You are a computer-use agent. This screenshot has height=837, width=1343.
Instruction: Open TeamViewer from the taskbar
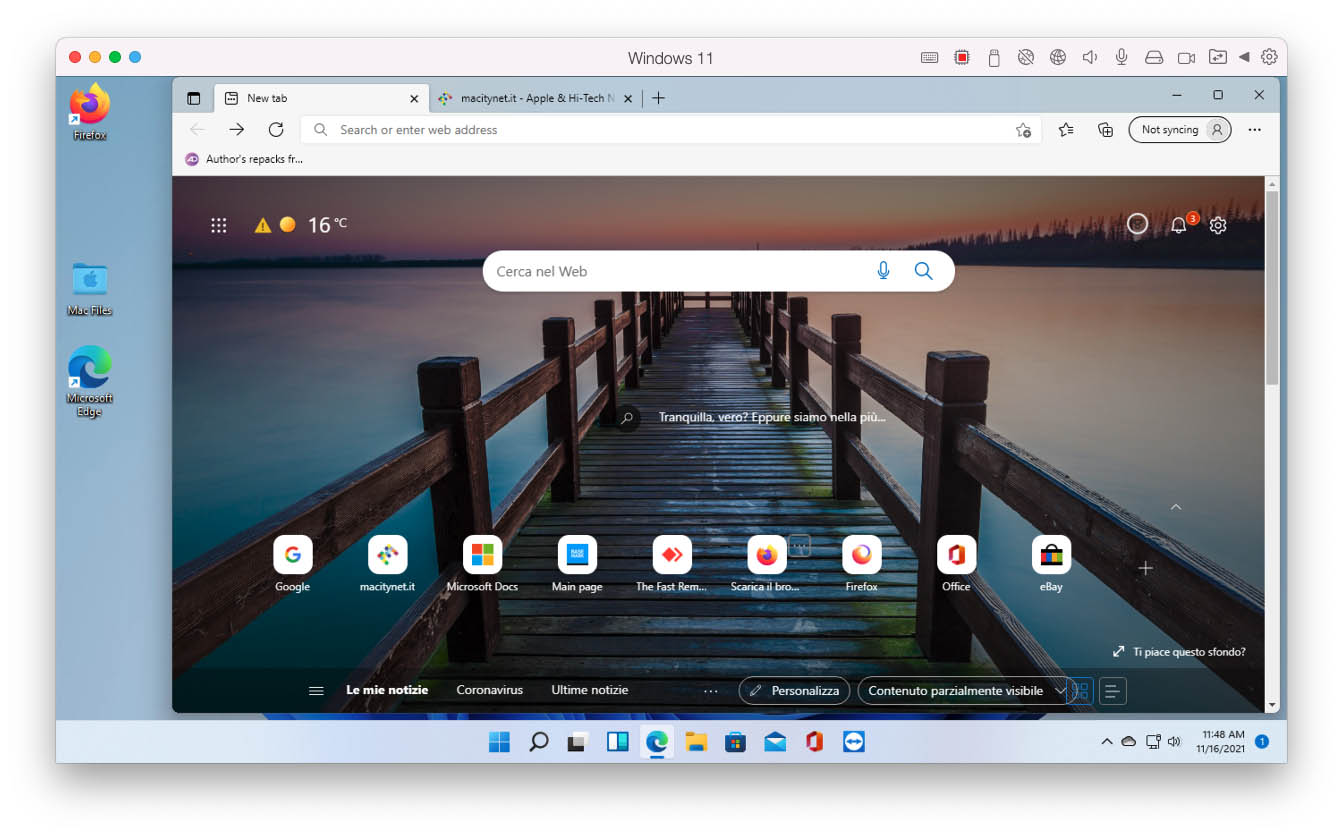[853, 742]
